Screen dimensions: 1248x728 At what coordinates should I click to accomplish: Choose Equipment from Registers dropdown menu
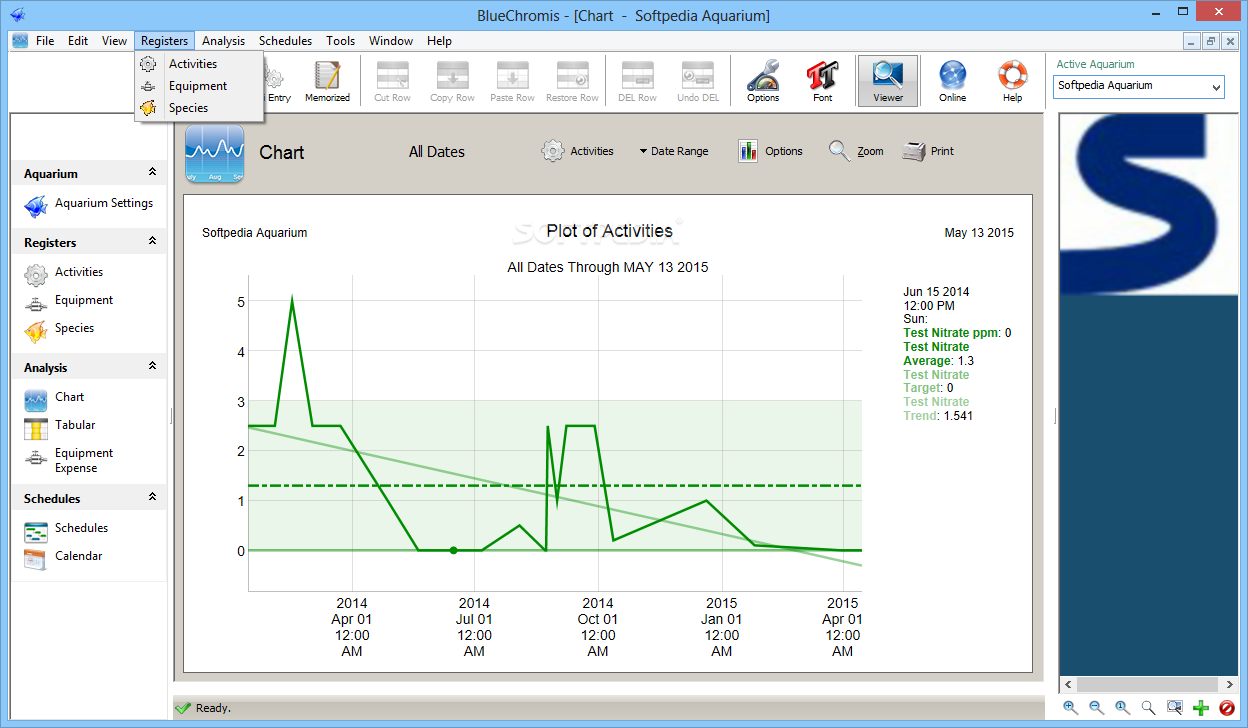pyautogui.click(x=199, y=86)
